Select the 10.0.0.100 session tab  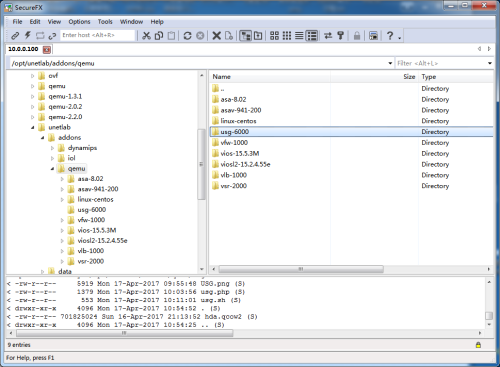click(x=23, y=49)
